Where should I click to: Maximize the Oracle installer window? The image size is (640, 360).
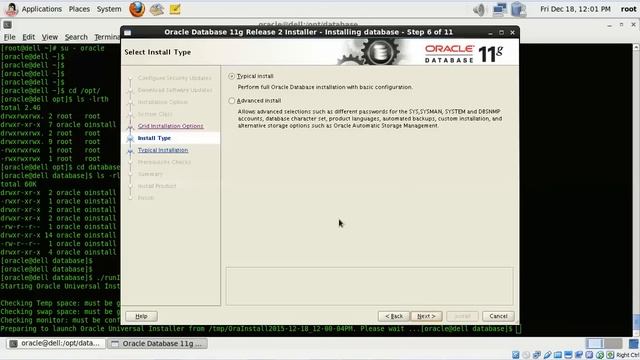pos(501,32)
